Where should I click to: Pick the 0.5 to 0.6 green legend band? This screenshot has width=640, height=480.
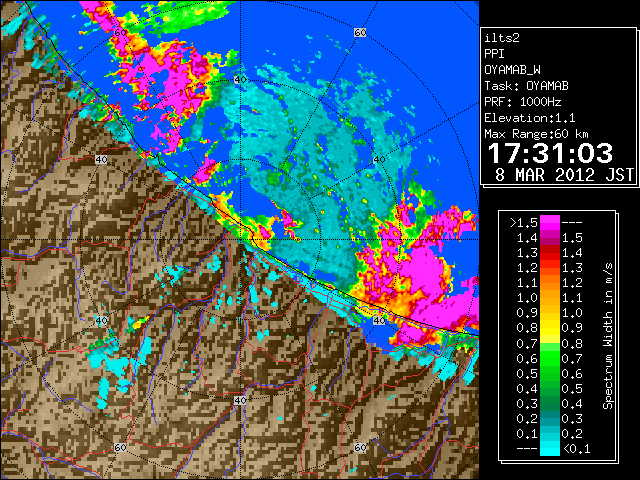click(550, 373)
